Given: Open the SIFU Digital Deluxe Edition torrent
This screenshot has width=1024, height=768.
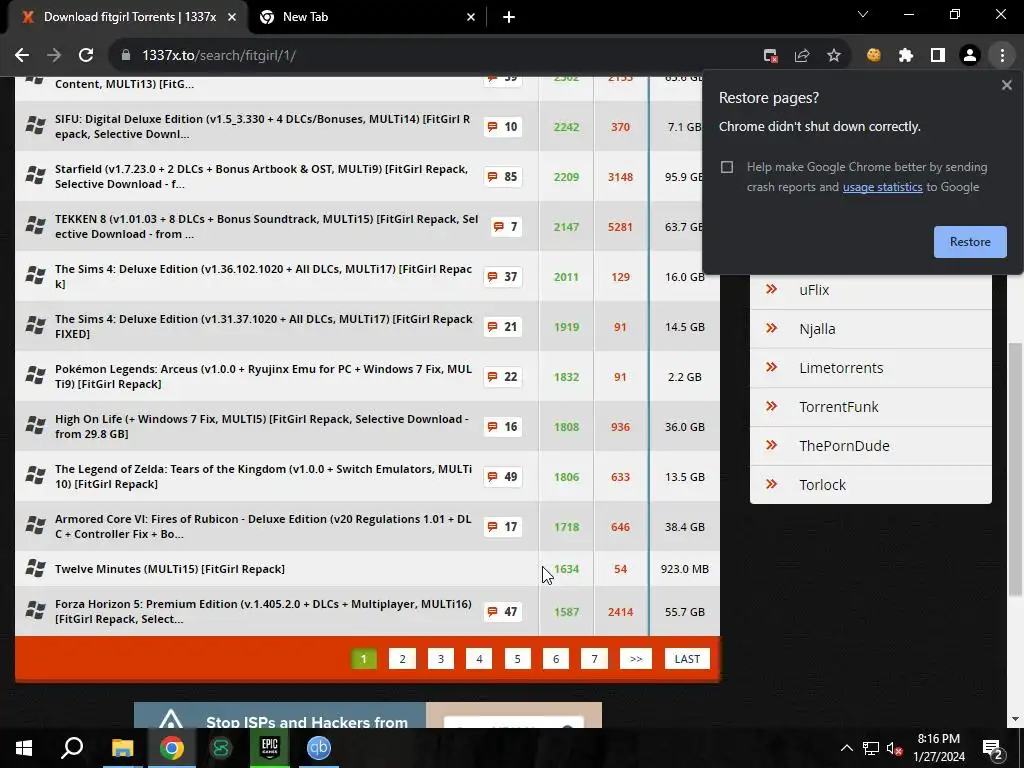Looking at the screenshot, I should (x=263, y=127).
